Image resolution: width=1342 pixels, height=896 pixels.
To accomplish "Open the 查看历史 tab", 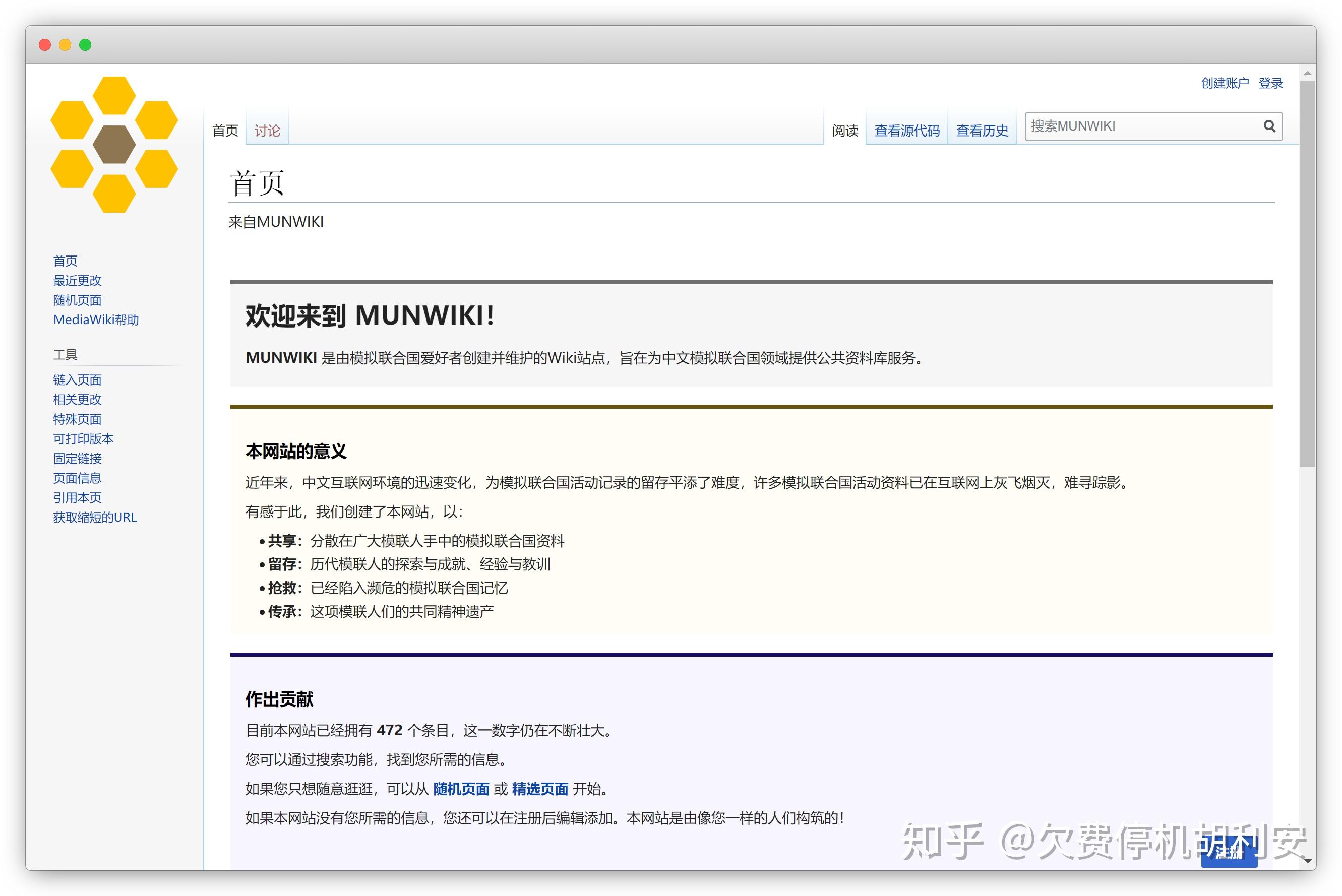I will tap(983, 131).
